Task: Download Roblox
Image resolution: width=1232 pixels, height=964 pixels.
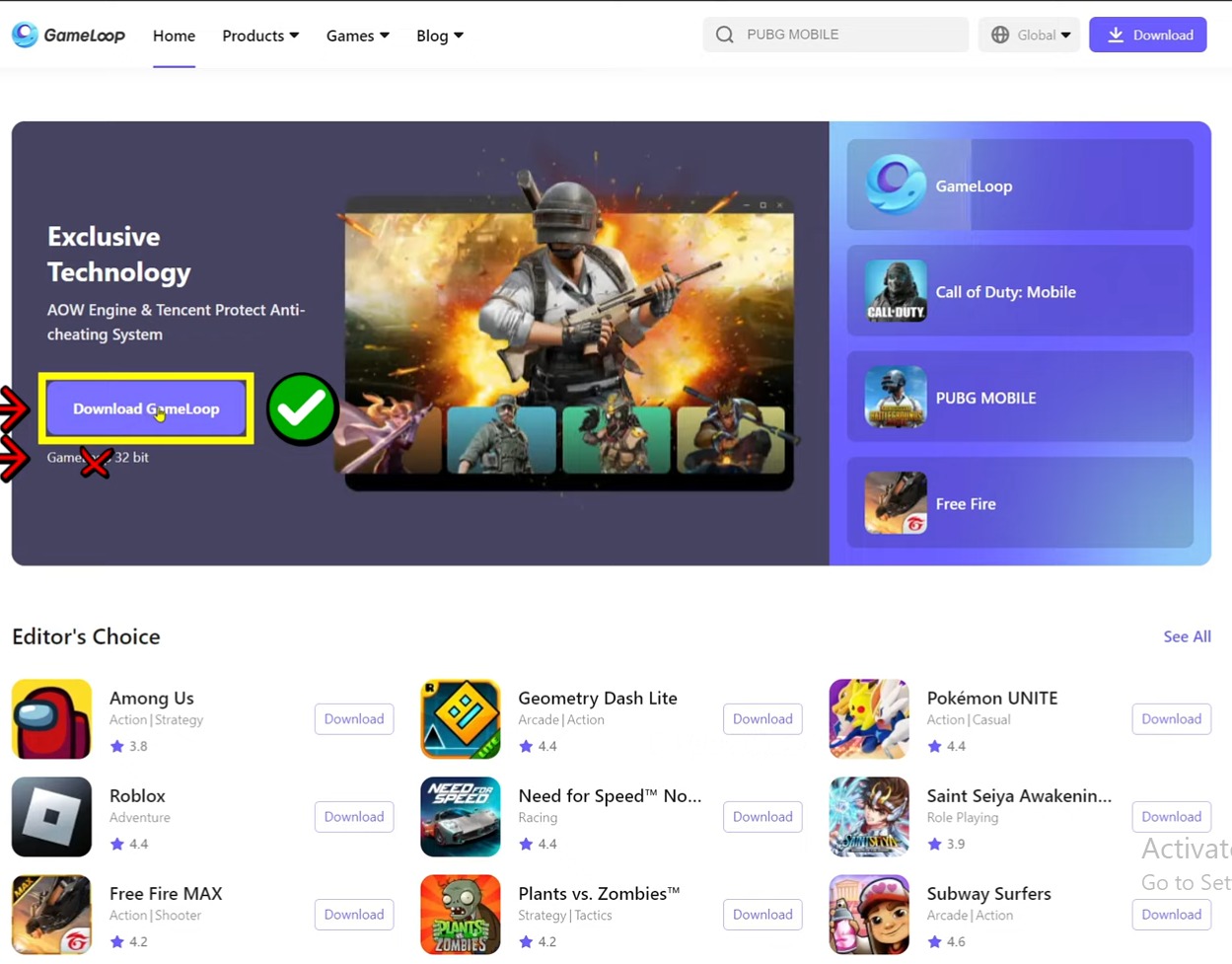Action: [x=354, y=817]
